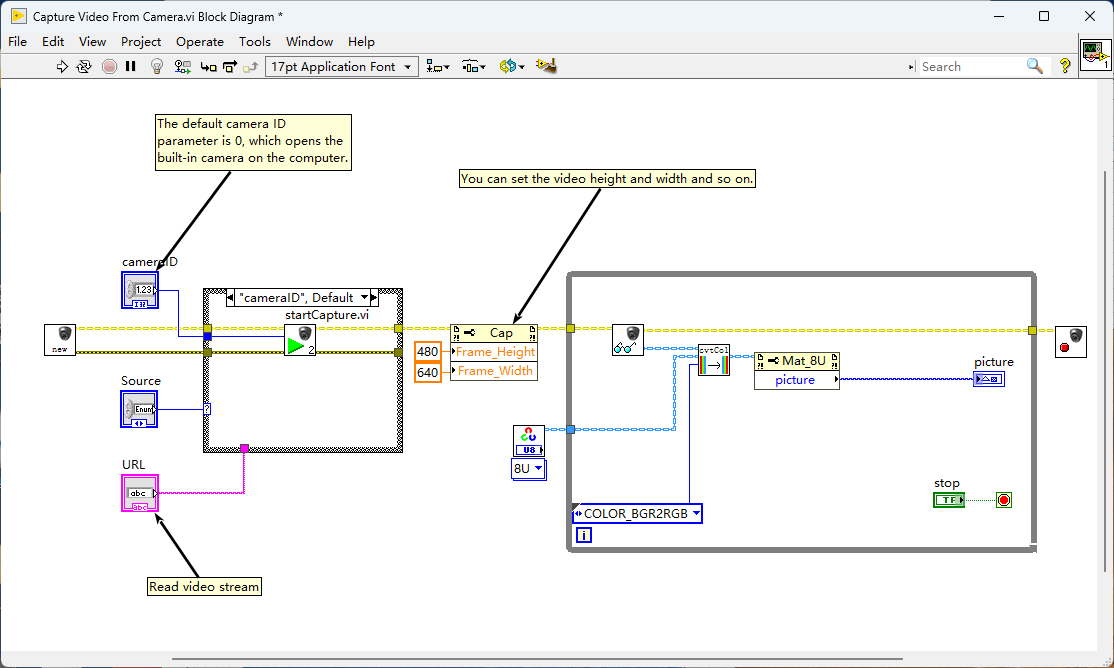Viewport: 1114px width, 668px height.
Task: Toggle Highlight Execution light bulb
Action: [156, 66]
